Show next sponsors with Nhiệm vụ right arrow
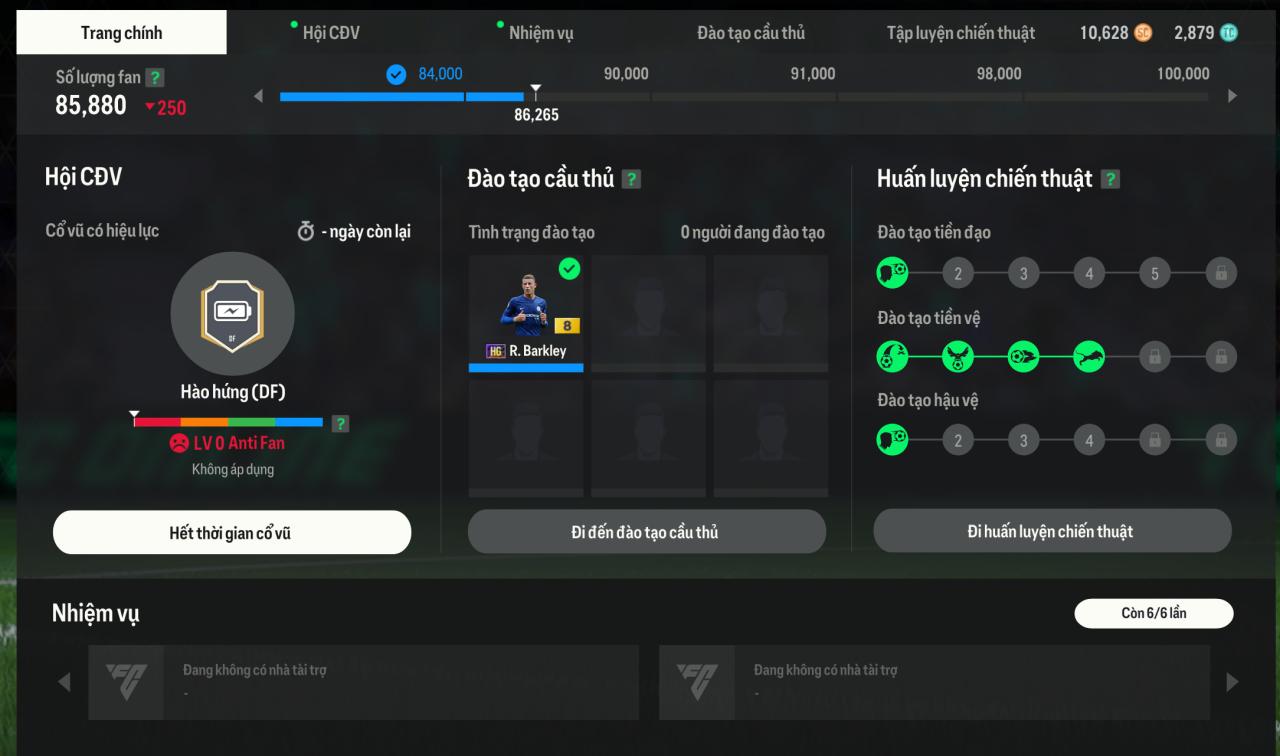 [x=1232, y=682]
